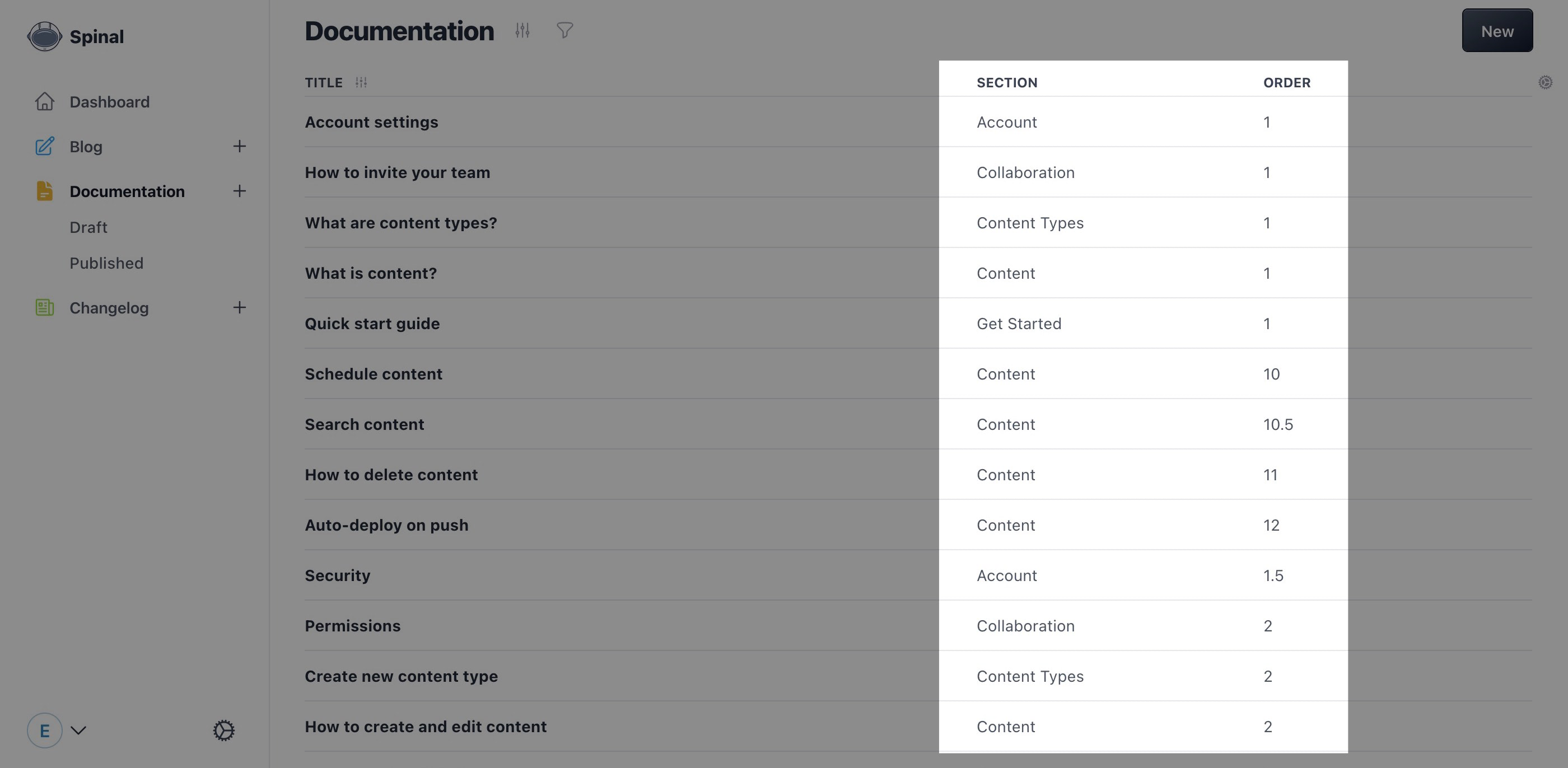
Task: Open the filter funnel icon
Action: pyautogui.click(x=564, y=30)
